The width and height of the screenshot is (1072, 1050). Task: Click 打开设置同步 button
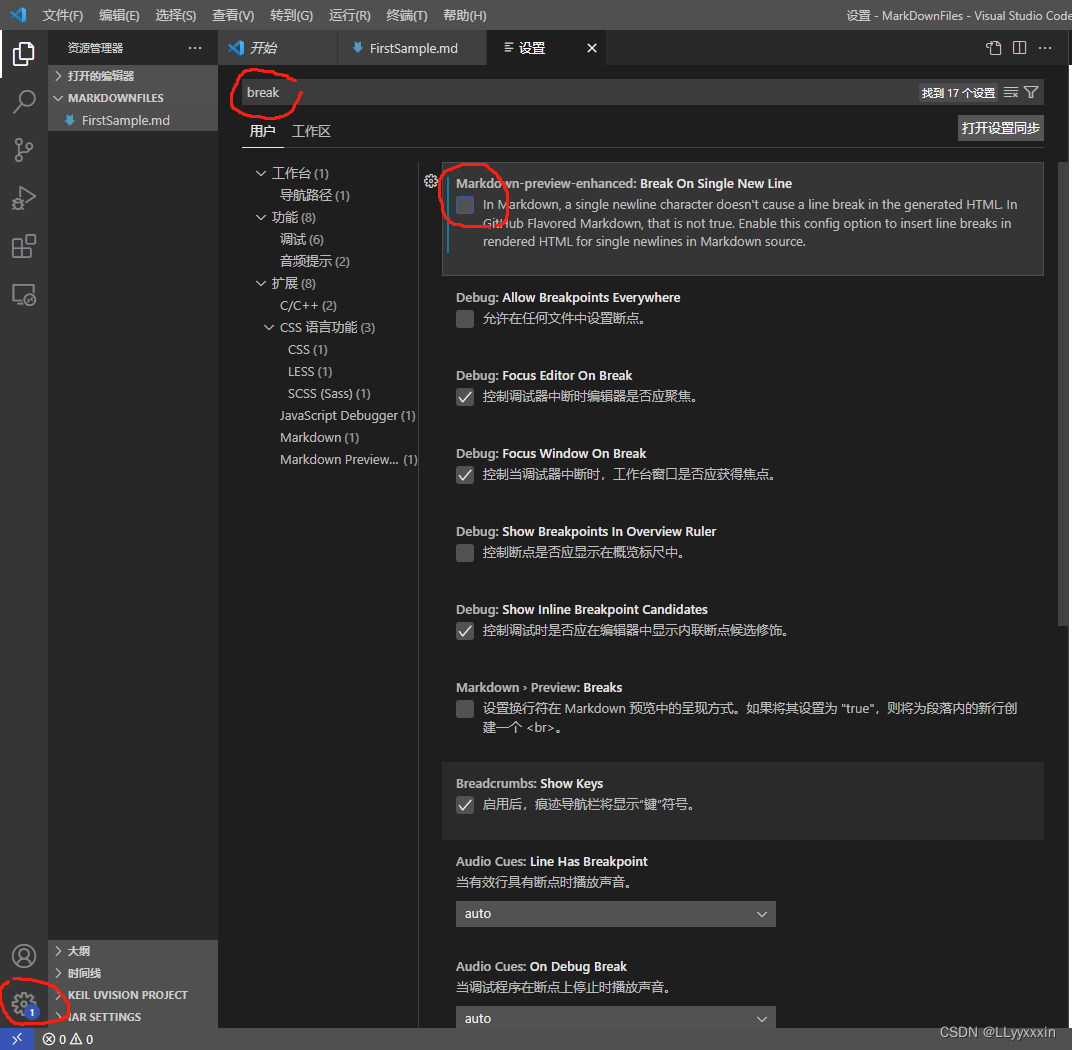pos(1000,128)
